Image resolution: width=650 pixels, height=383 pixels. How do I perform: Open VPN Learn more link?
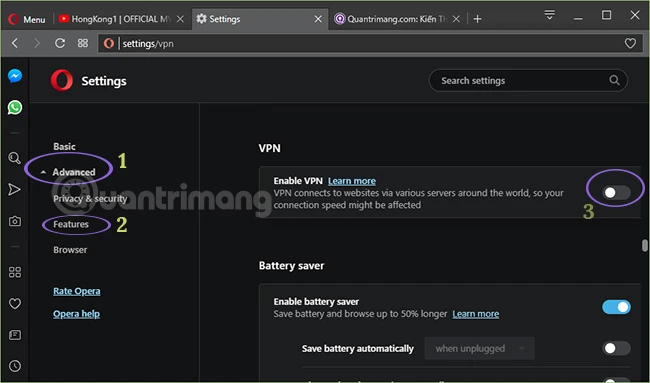tap(352, 181)
